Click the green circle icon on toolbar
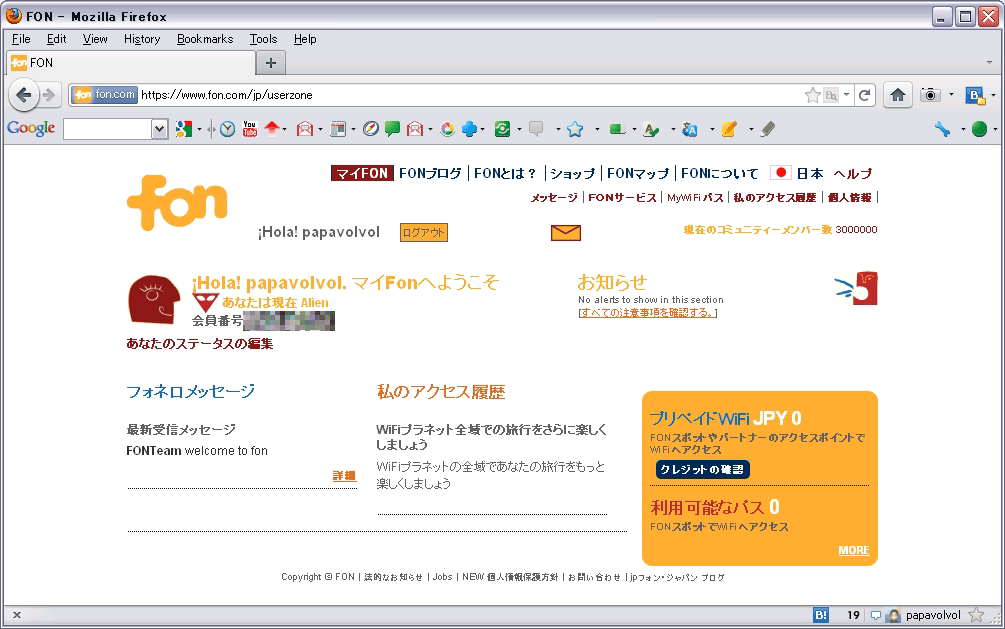Screen dimensions: 1005x629 pos(979,129)
